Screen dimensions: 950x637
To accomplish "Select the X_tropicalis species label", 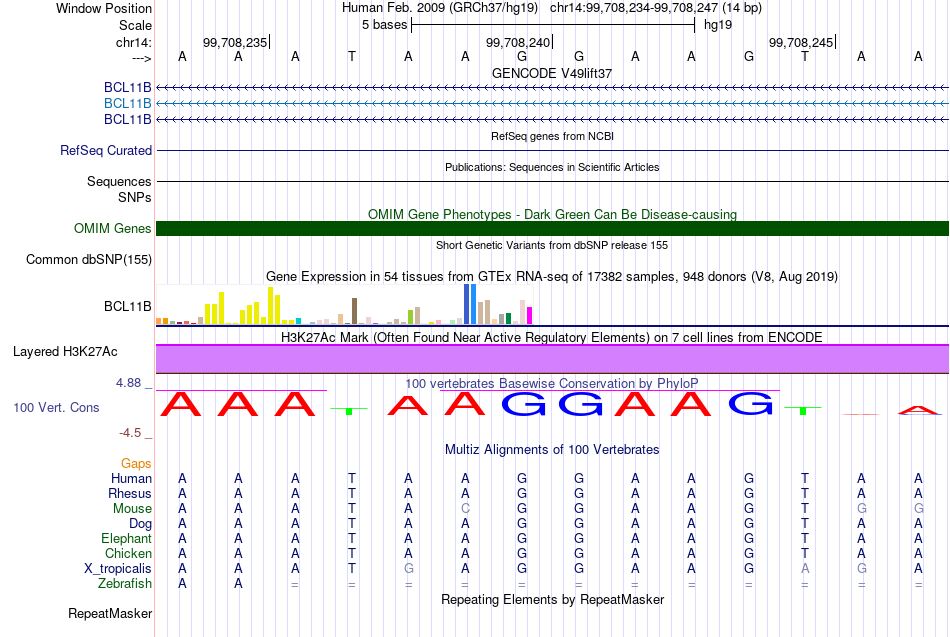I will [x=118, y=569].
